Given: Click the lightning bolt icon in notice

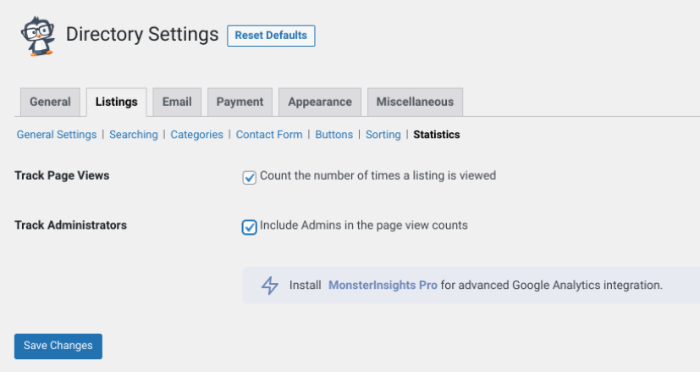Looking at the screenshot, I should tap(270, 285).
